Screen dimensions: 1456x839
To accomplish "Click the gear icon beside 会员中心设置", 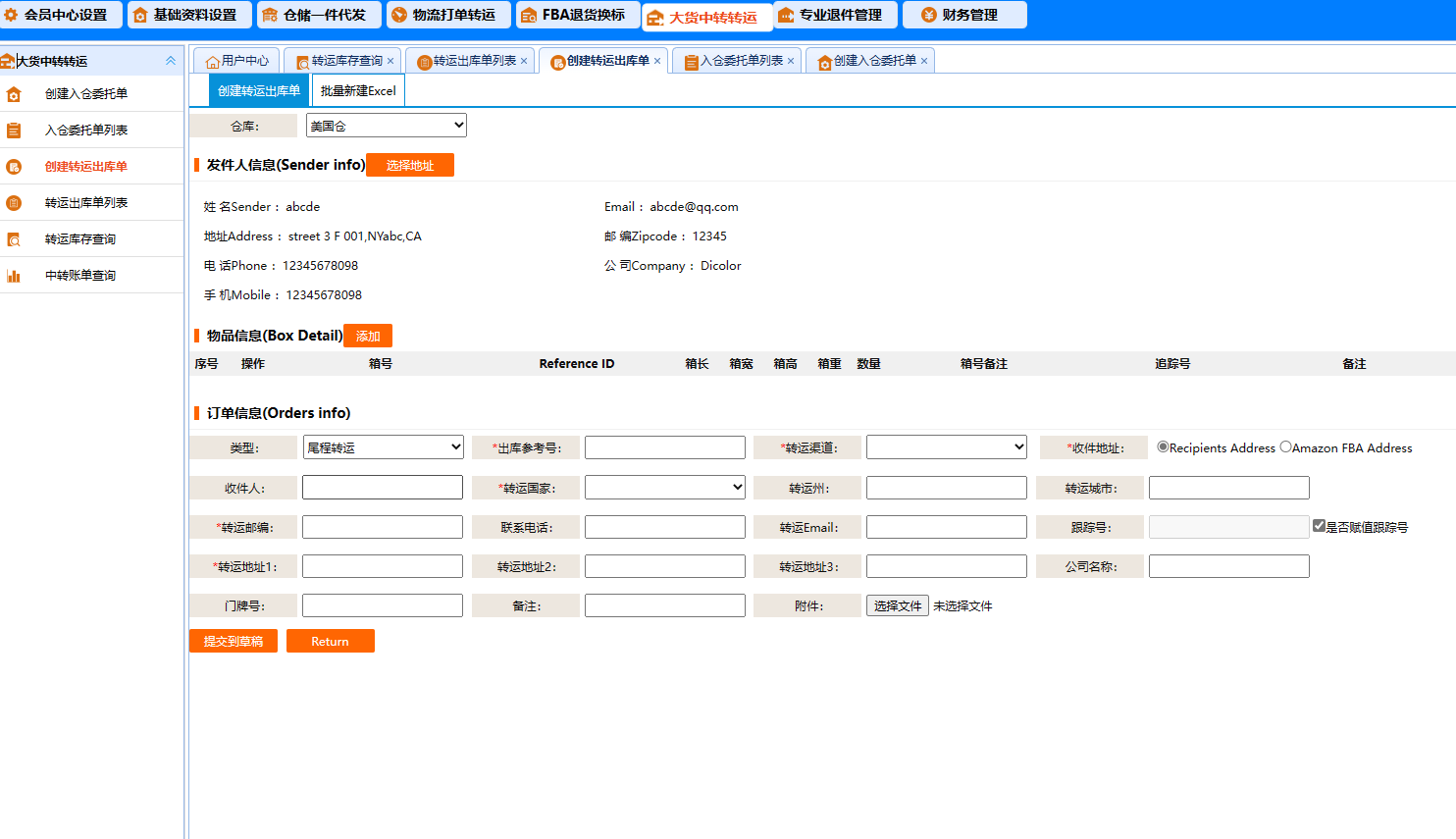I will click(x=12, y=15).
